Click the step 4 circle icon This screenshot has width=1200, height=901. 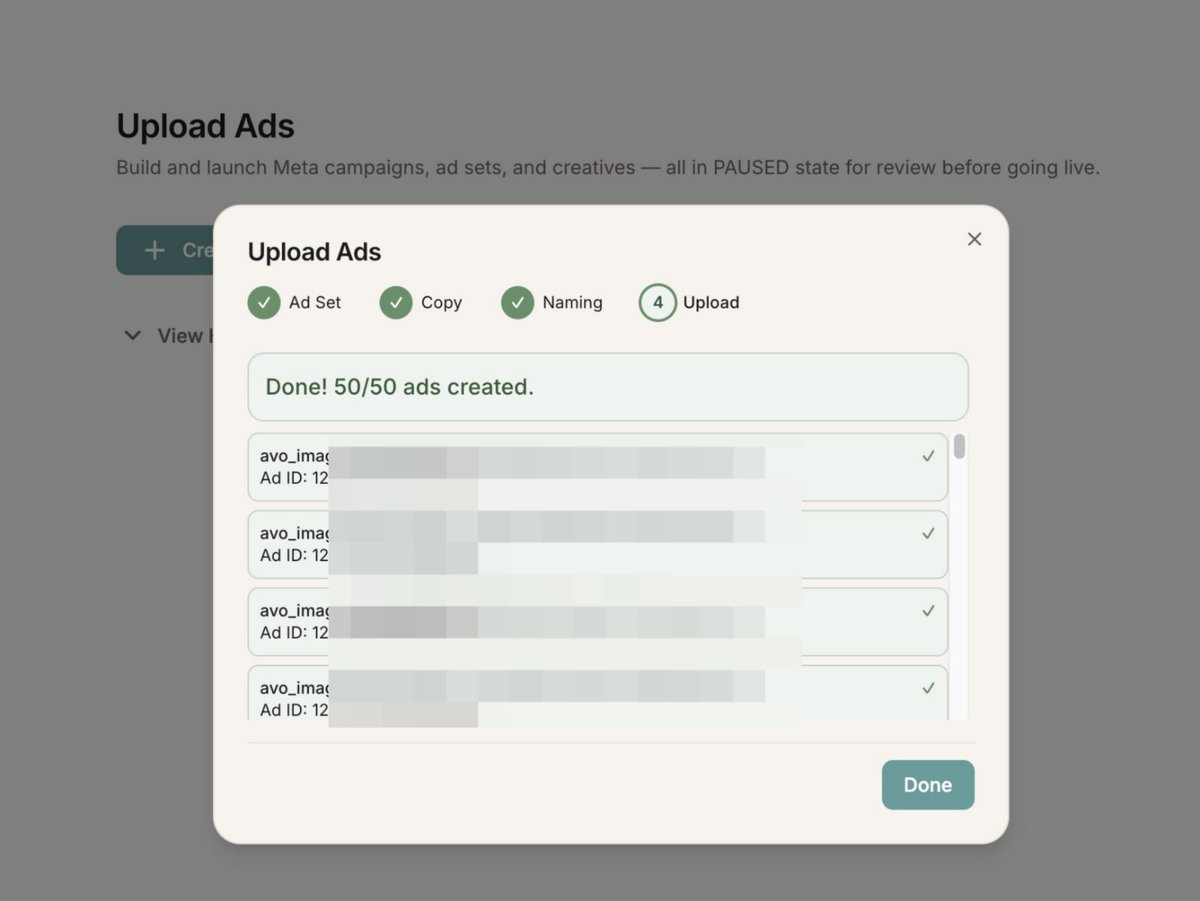pyautogui.click(x=658, y=303)
